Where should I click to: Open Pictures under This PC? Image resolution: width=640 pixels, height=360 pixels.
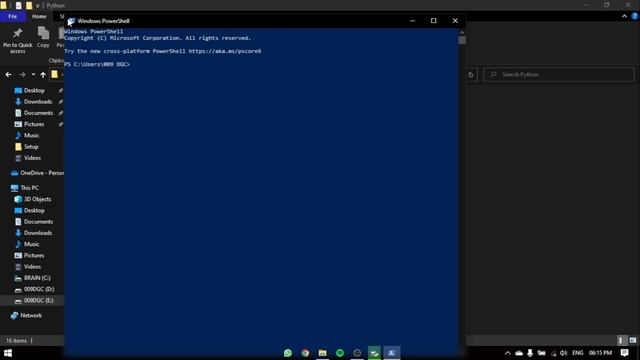click(33, 256)
